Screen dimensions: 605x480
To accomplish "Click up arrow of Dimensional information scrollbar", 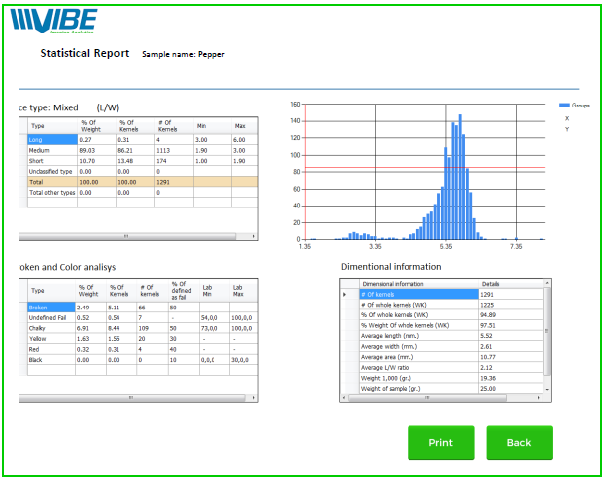I will click(x=547, y=283).
